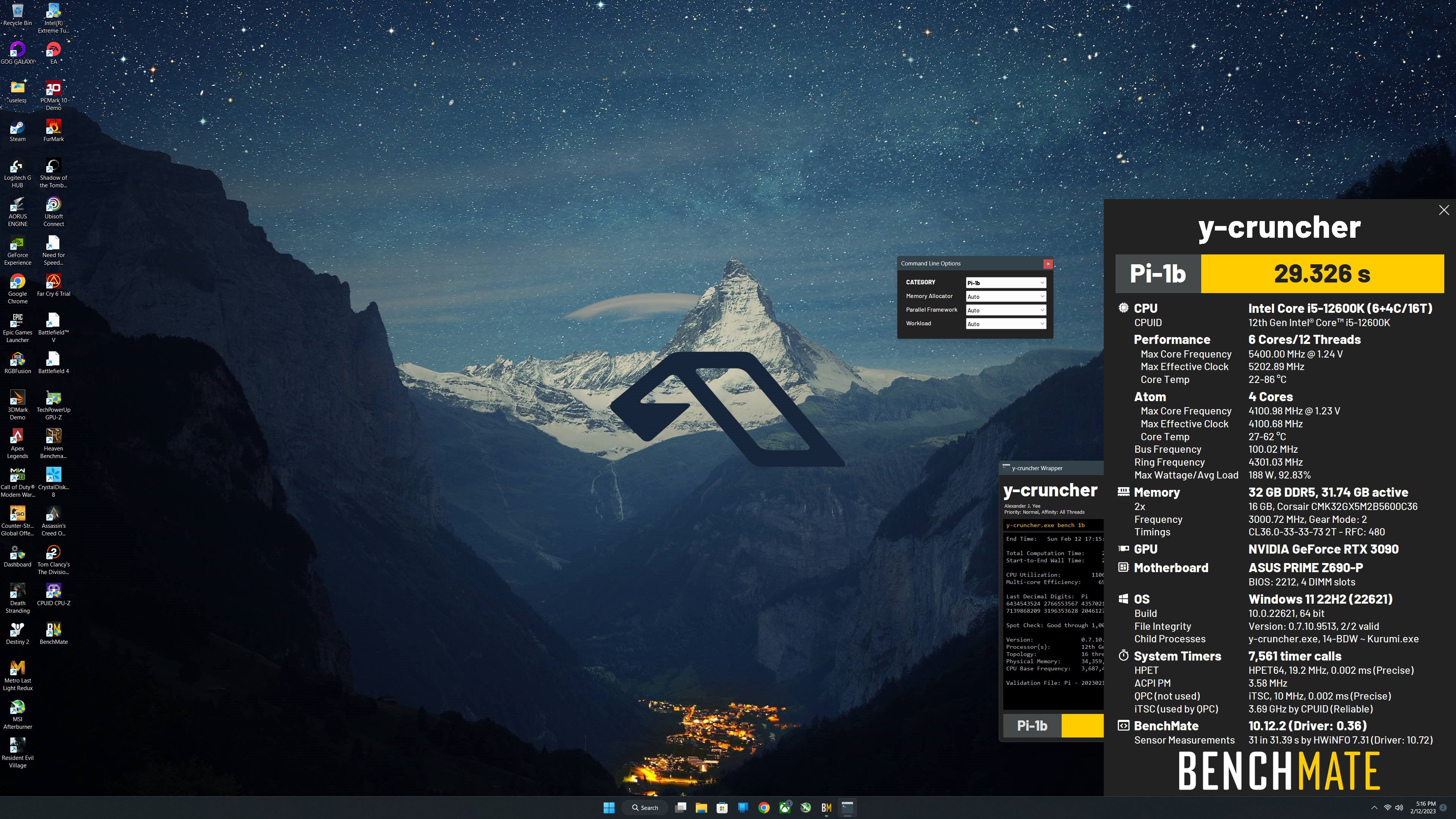Open the Xbox app in the taskbar

[784, 808]
